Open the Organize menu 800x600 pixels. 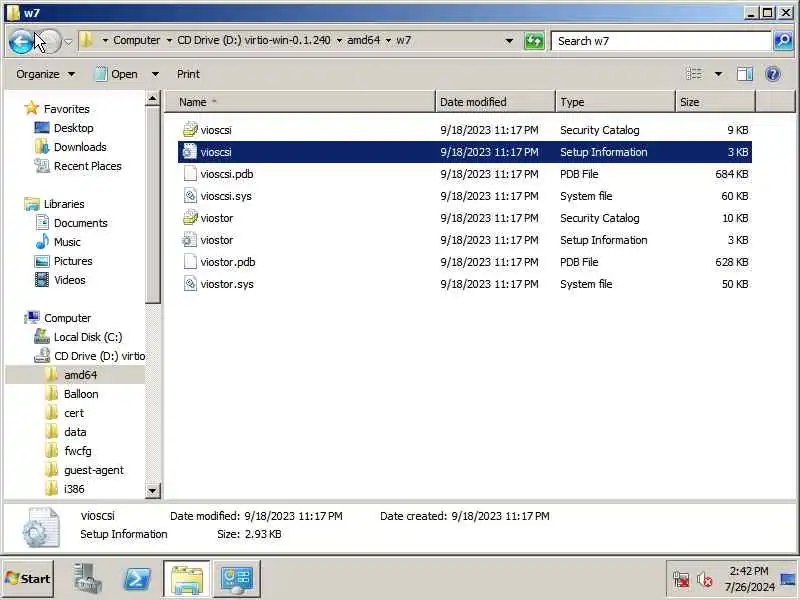(46, 74)
